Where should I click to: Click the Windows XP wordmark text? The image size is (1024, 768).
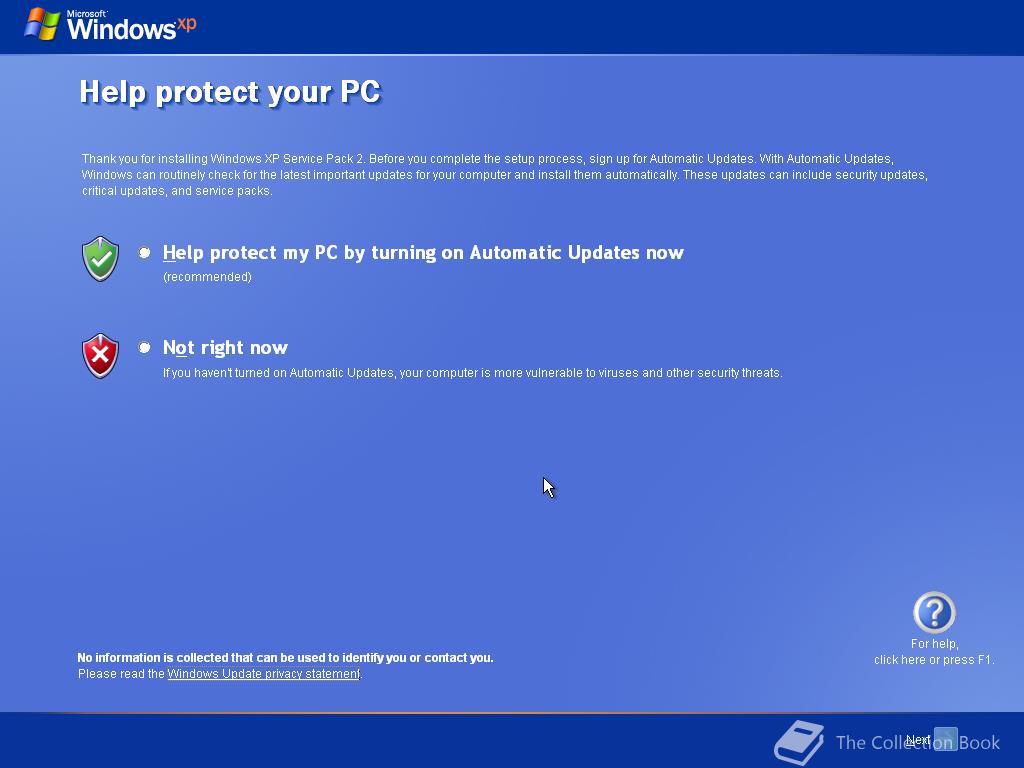tap(131, 26)
